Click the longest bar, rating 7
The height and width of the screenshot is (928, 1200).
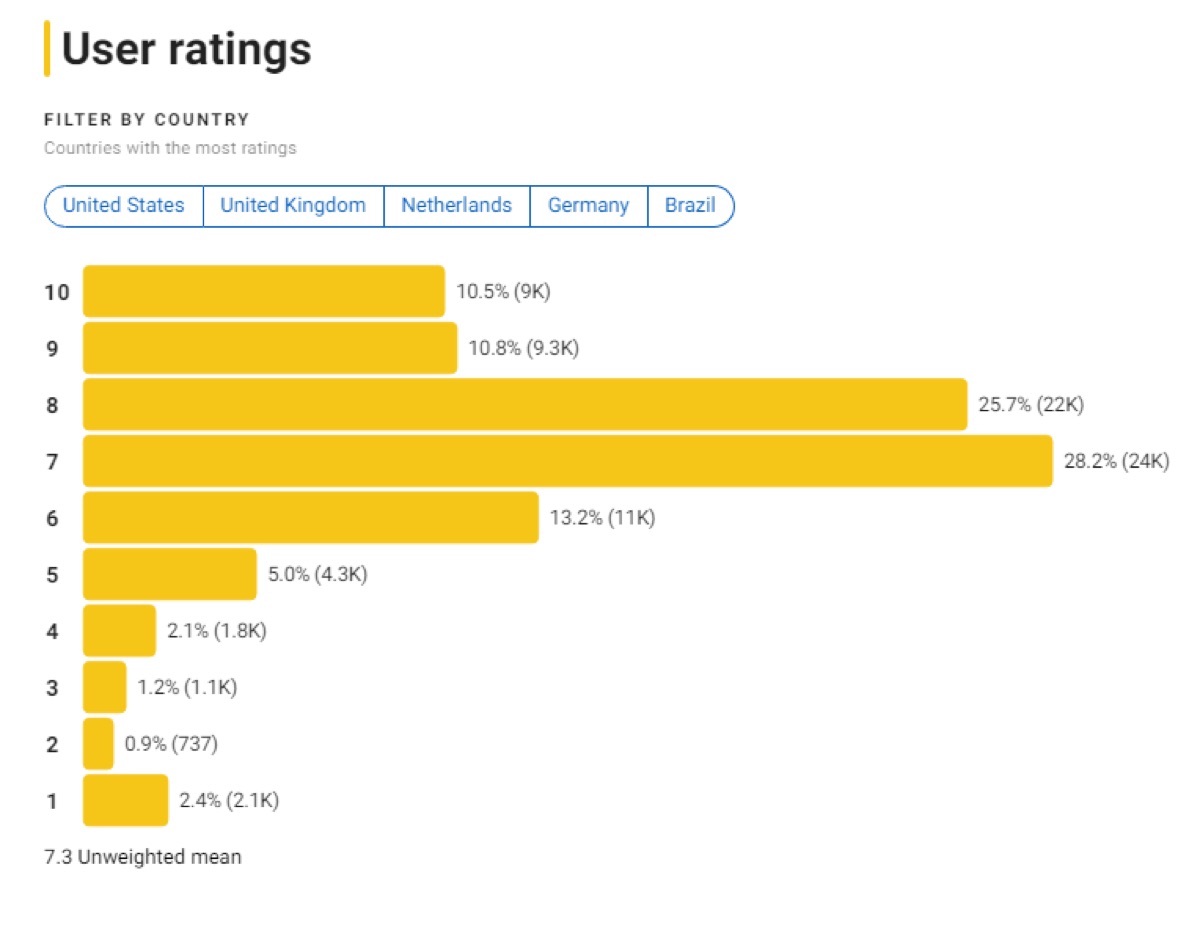560,461
